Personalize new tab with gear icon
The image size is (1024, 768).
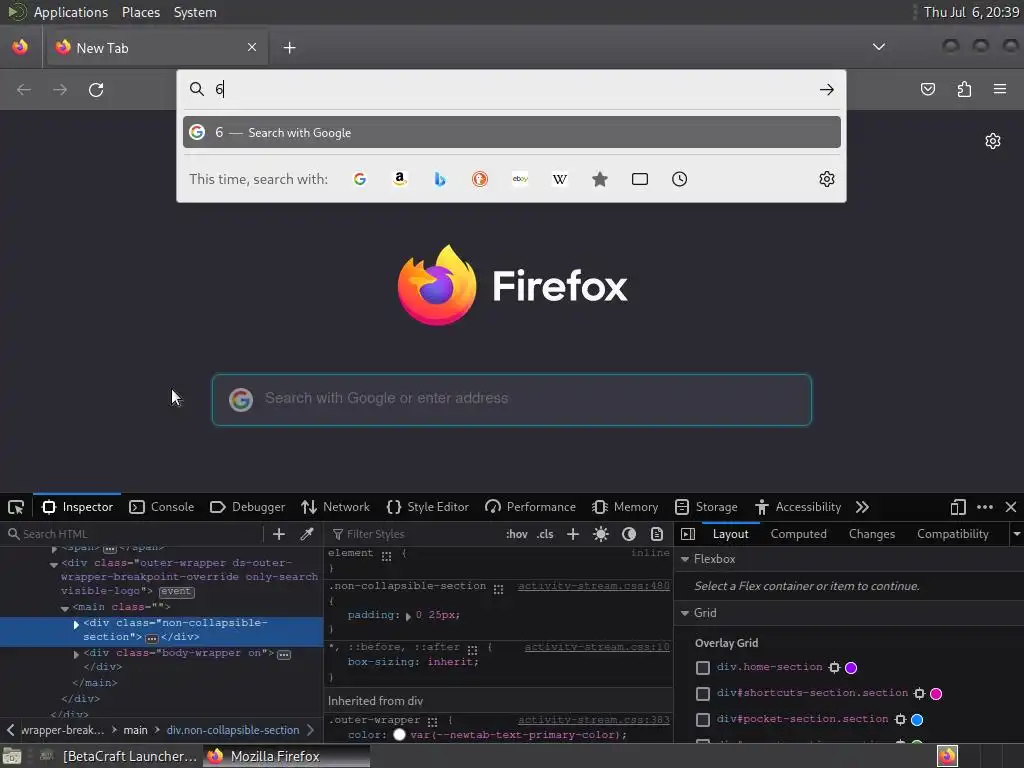(993, 141)
